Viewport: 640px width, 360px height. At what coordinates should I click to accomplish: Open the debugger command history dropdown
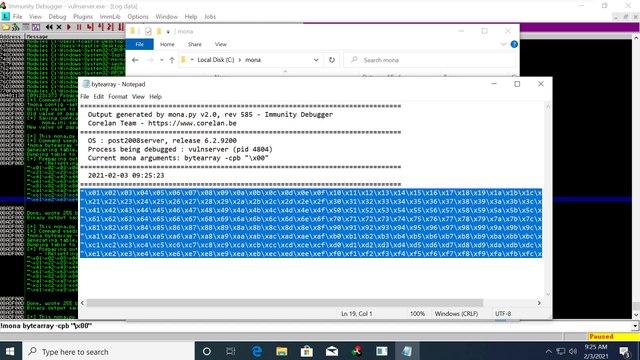pos(636,326)
